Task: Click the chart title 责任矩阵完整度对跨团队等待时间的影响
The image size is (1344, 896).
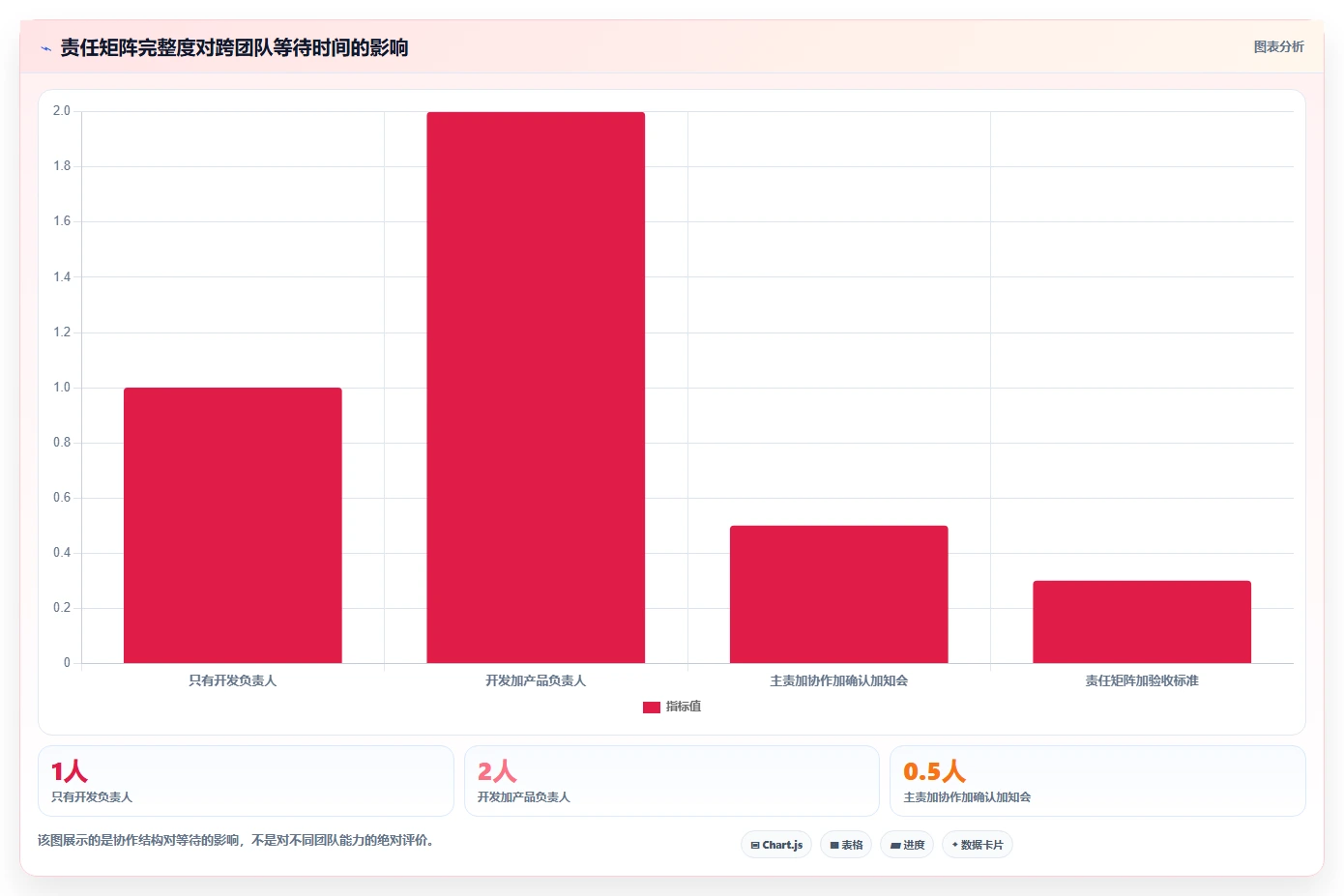Action: 234,47
